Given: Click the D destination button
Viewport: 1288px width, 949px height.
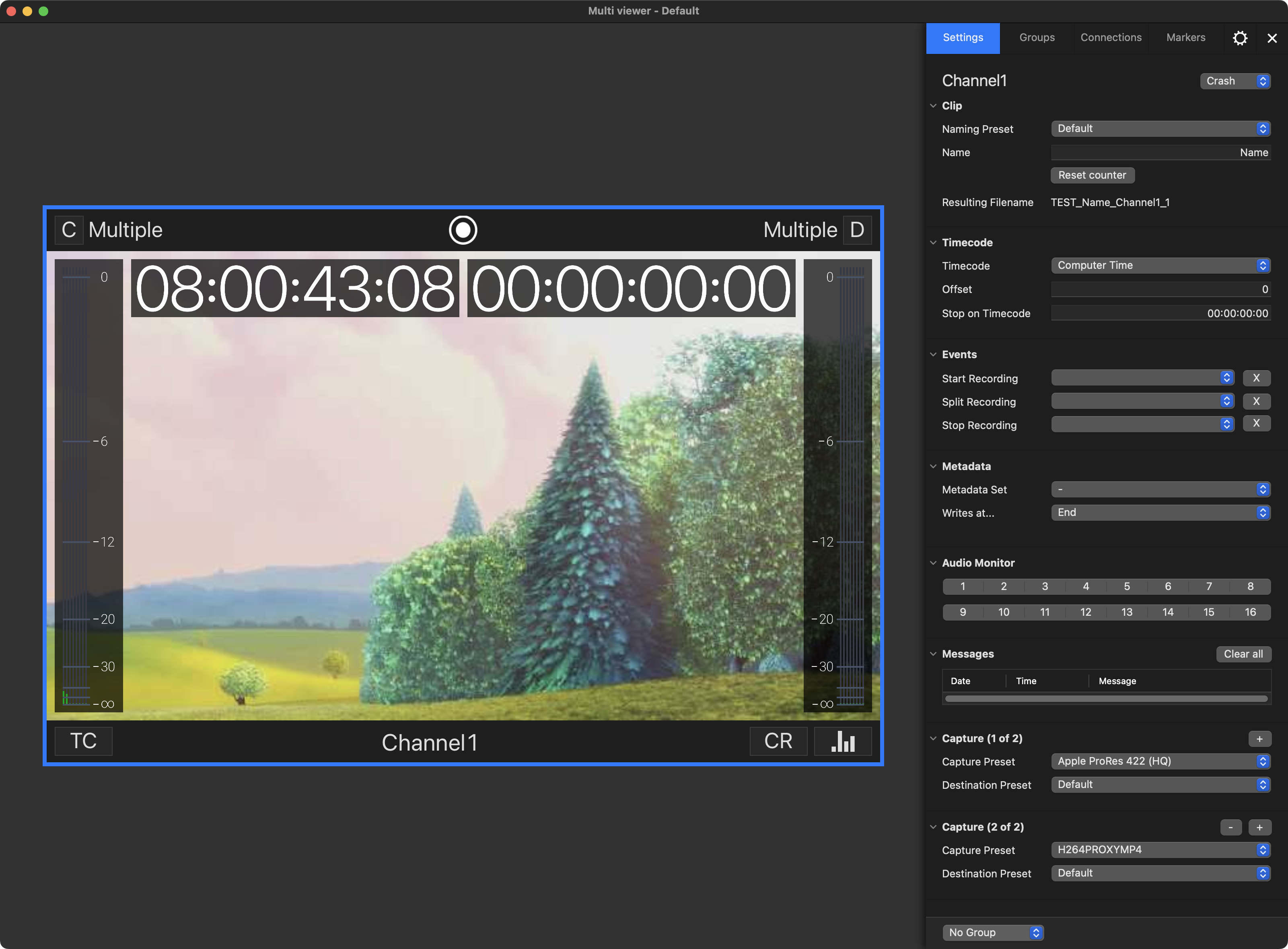Looking at the screenshot, I should (x=857, y=230).
